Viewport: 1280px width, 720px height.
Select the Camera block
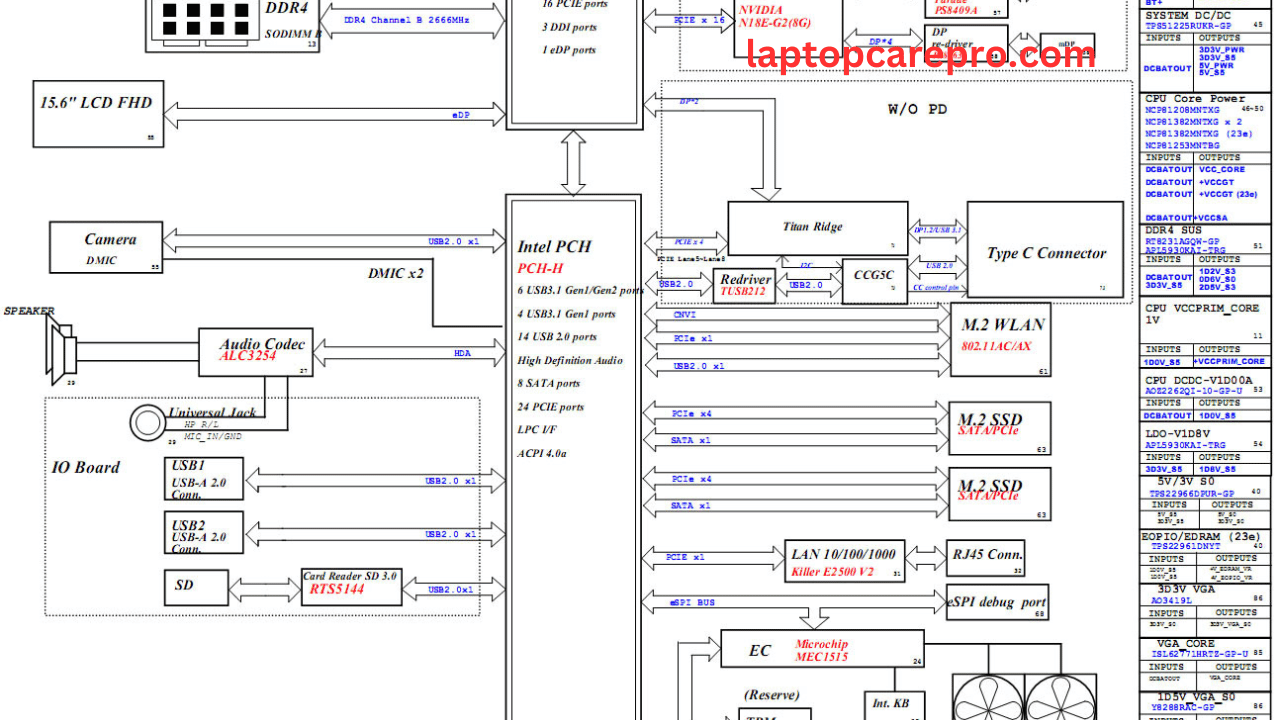pyautogui.click(x=106, y=247)
